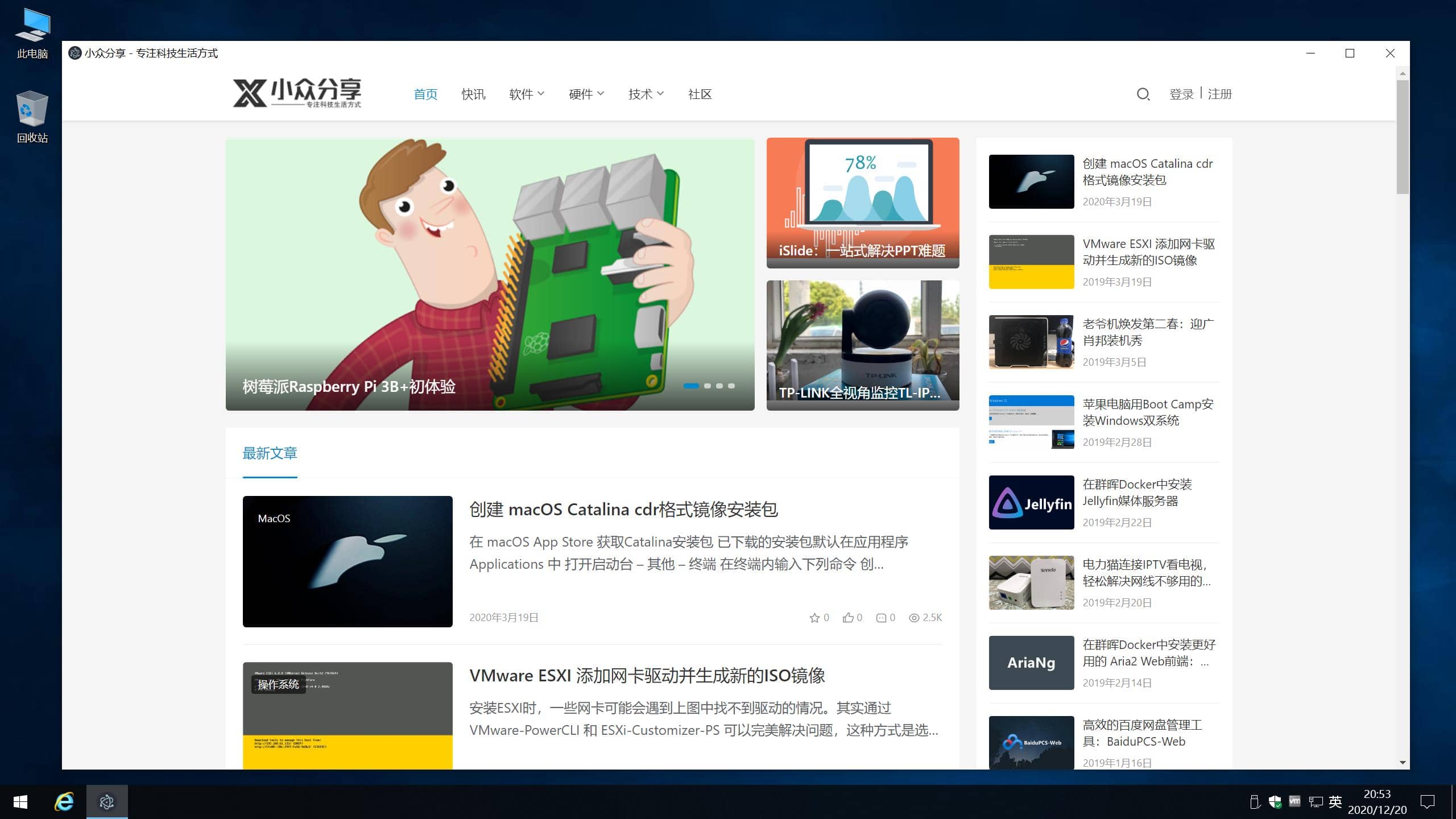Open sidebar link 在群晖Docker中安装更好用的 Aria2 Web前端
The image size is (1456, 819).
(x=1149, y=653)
